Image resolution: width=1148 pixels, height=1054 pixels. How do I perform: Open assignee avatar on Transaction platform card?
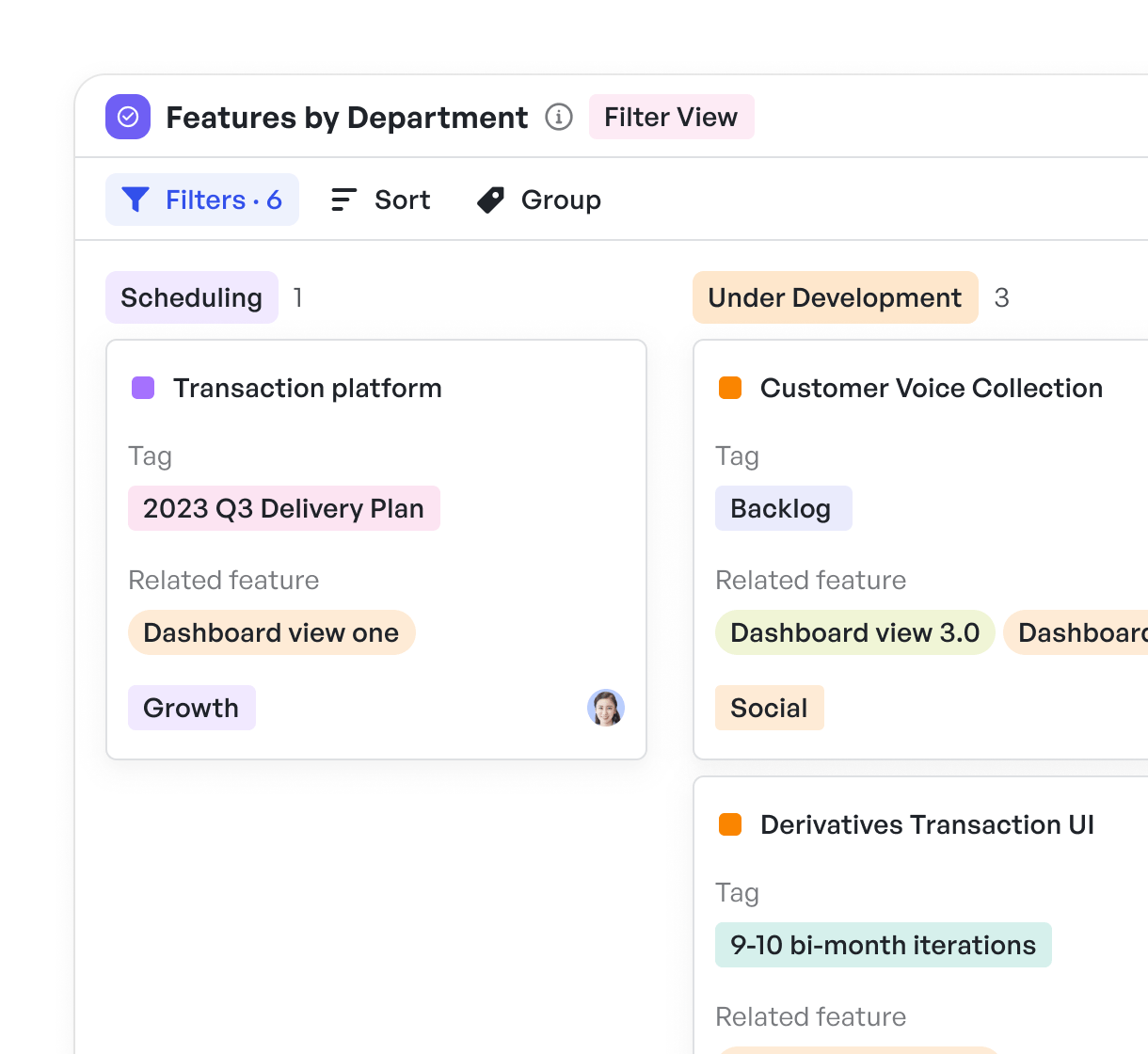[x=606, y=708]
